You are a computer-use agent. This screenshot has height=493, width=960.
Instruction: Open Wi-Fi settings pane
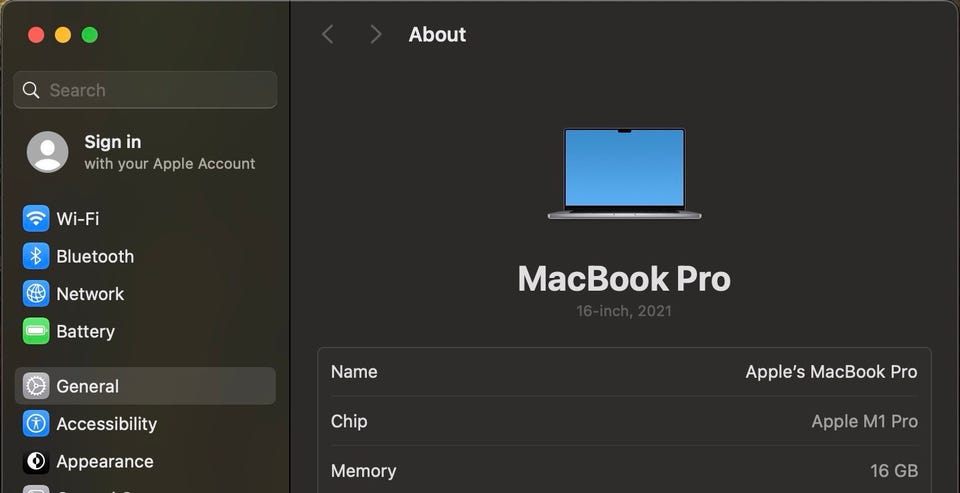pos(145,219)
